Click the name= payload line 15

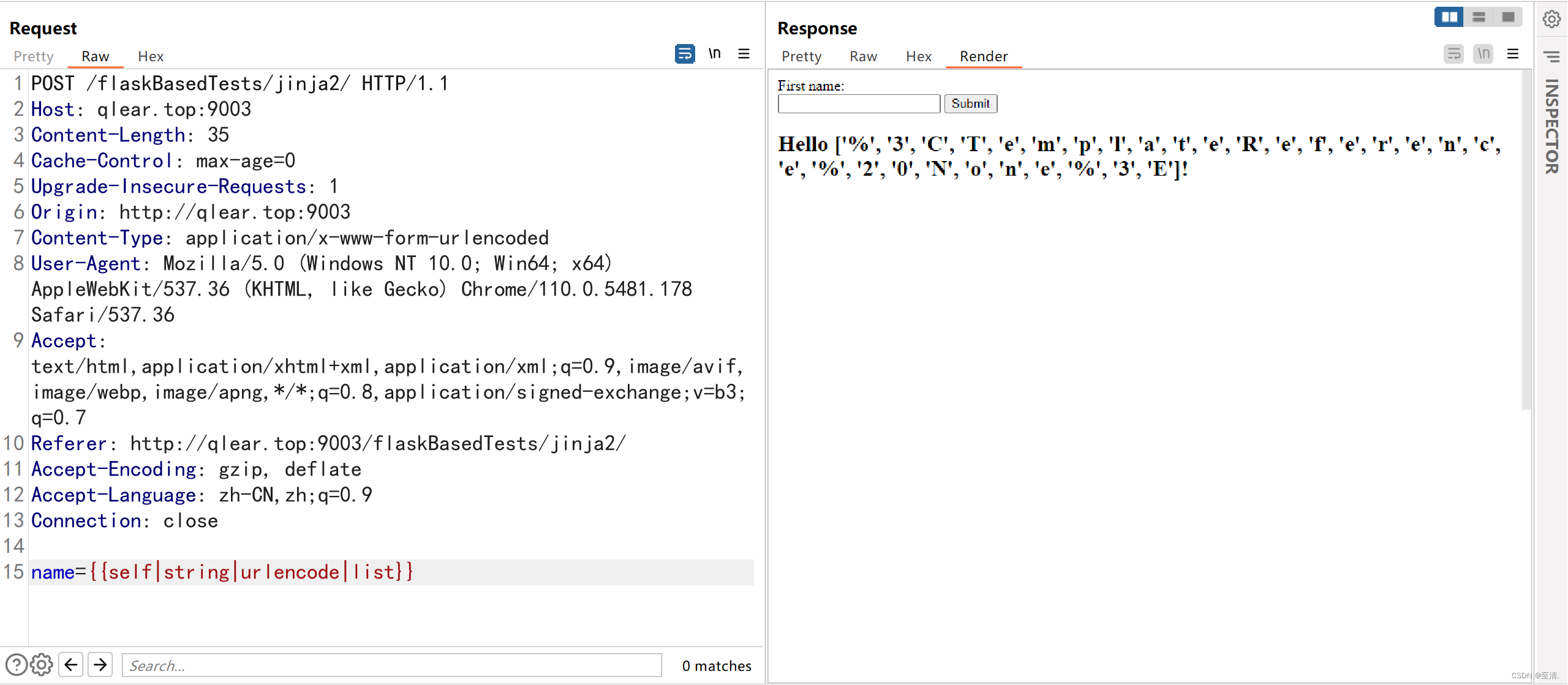click(392, 572)
